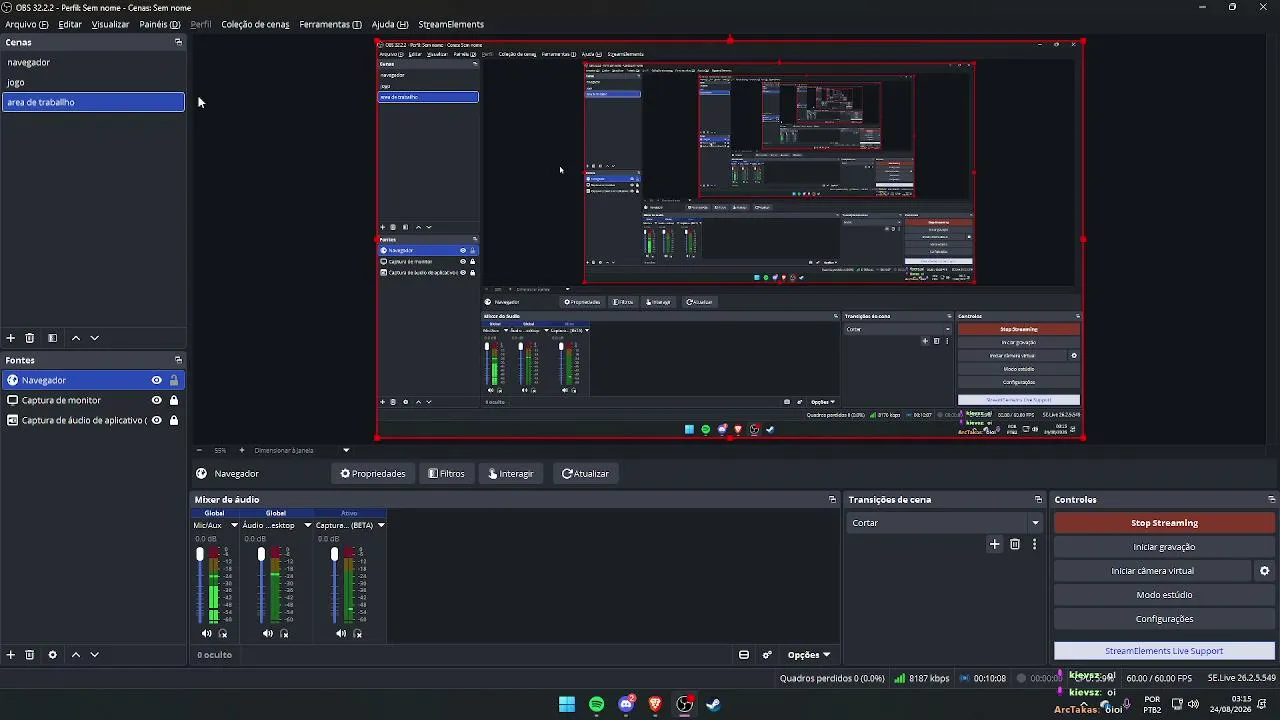Open Discord from the taskbar
Screen dimensions: 1280x720
tap(626, 705)
